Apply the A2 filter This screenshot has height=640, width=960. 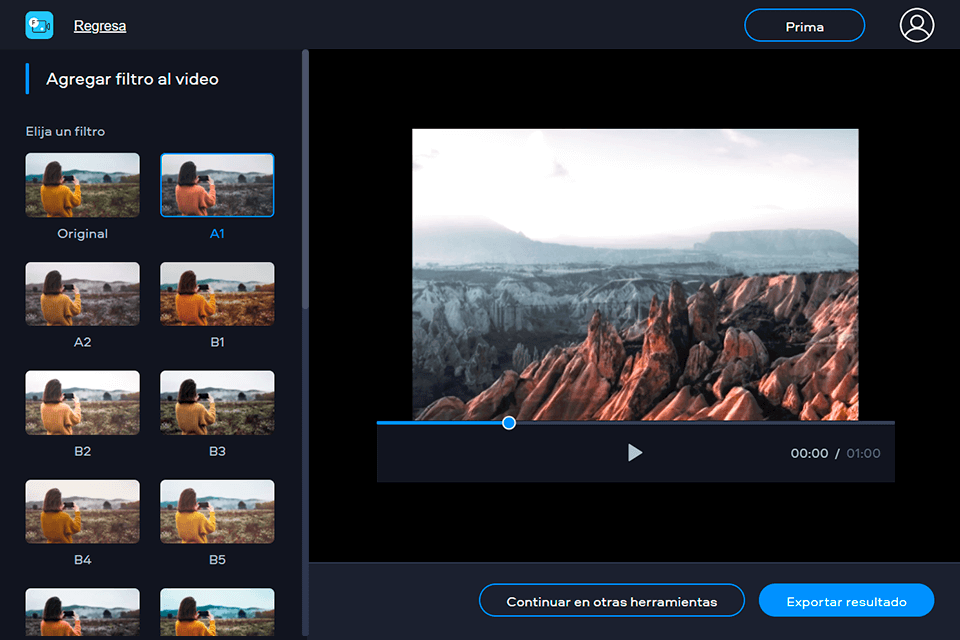tap(82, 293)
